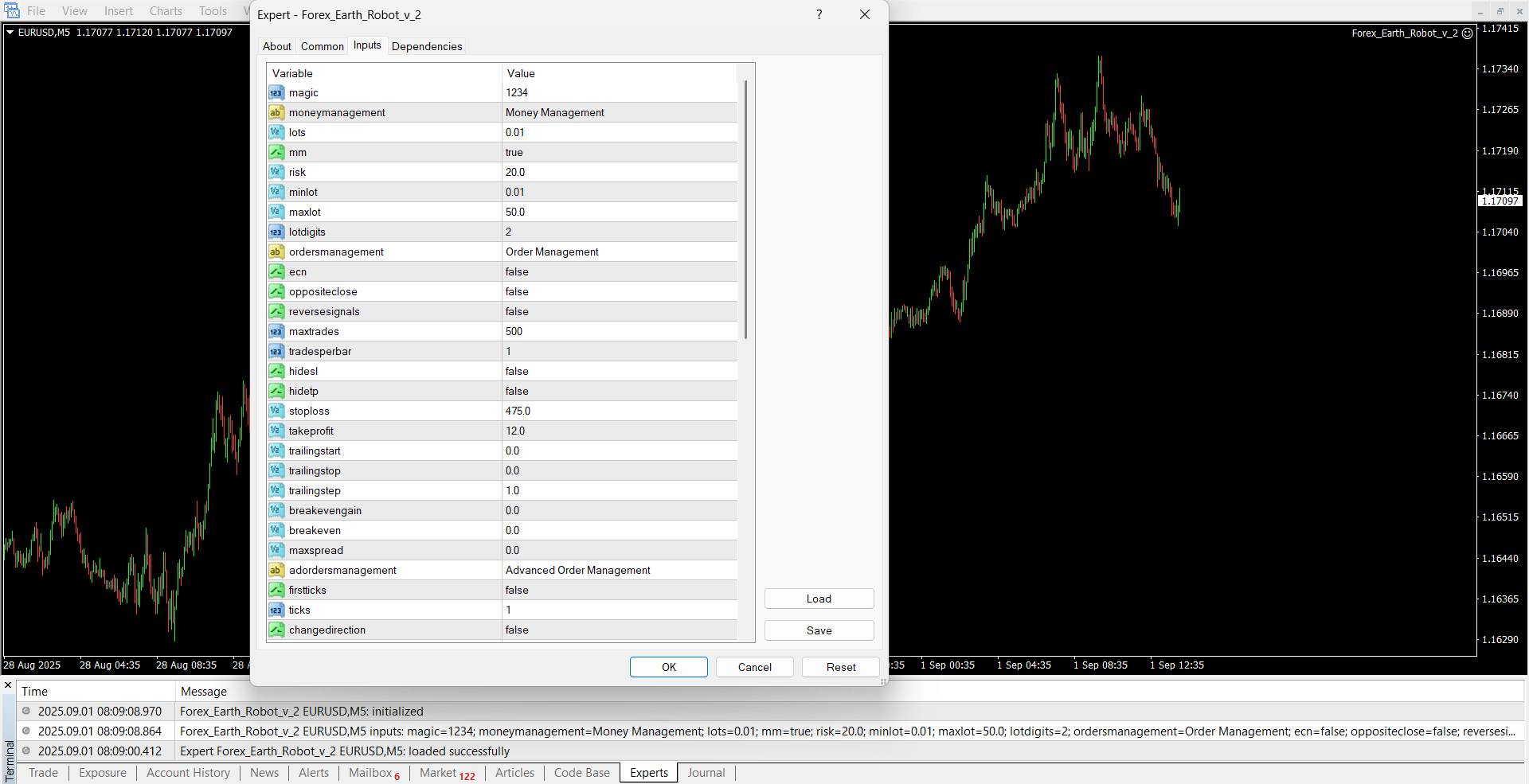Screen dimensions: 1529x784
Task: Click the help question mark in dialog title
Action: (x=819, y=14)
